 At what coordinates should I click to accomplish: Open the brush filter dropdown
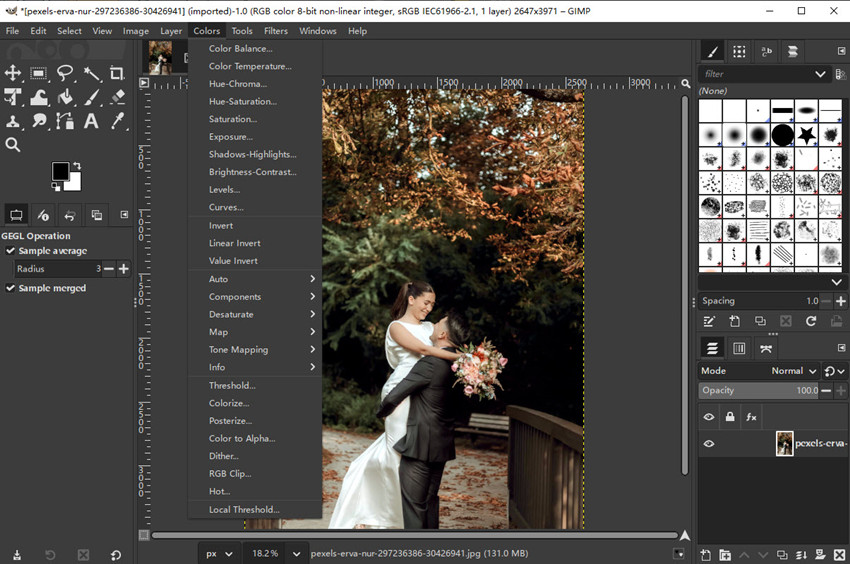pyautogui.click(x=820, y=74)
